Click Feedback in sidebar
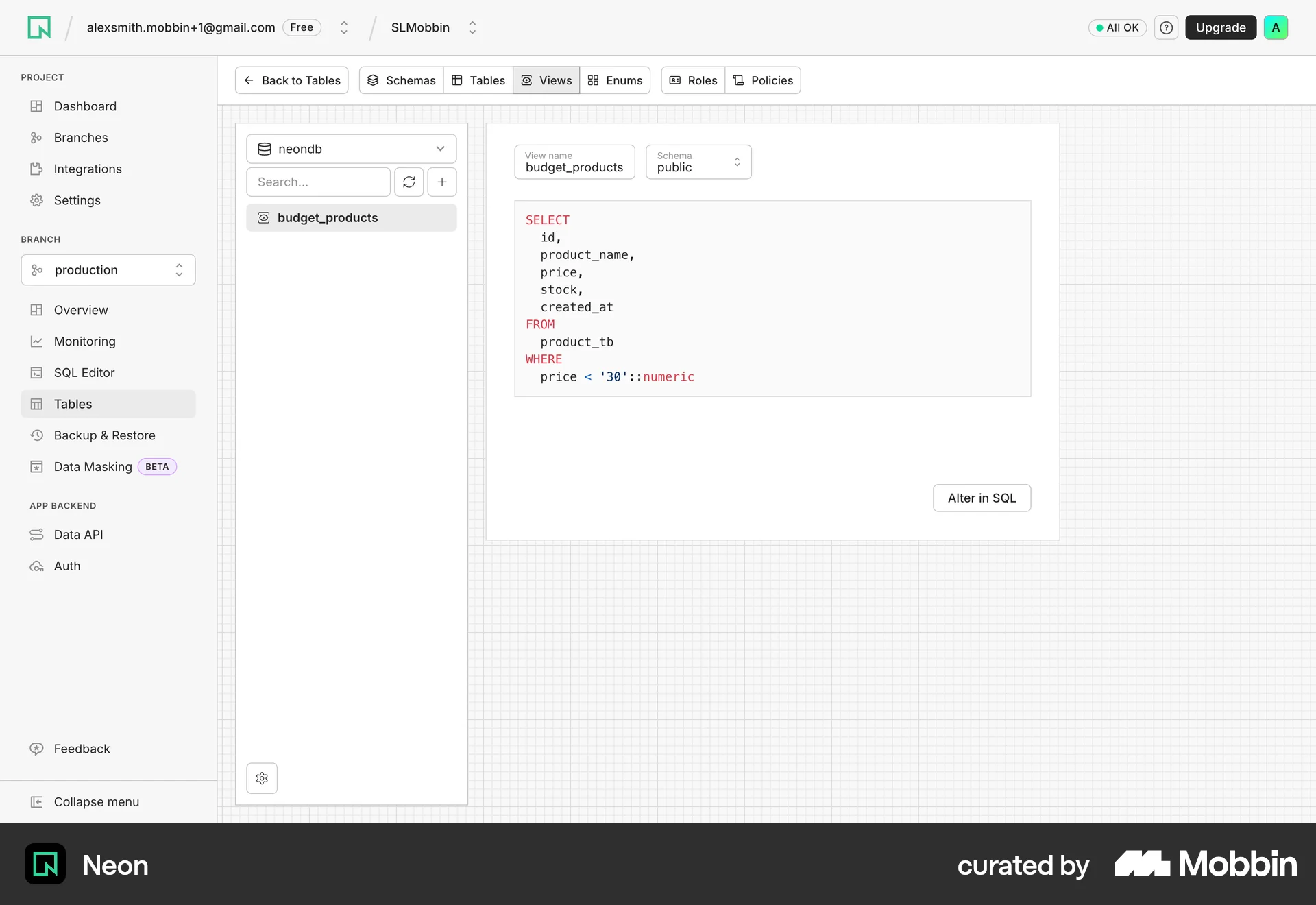Image resolution: width=1316 pixels, height=905 pixels. coord(108,749)
